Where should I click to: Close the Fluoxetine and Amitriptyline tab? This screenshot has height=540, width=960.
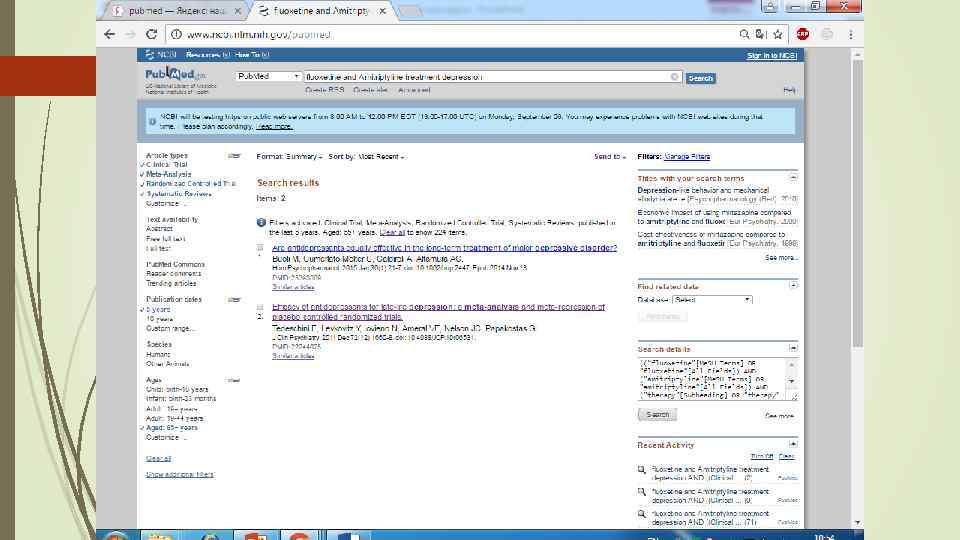coord(382,11)
